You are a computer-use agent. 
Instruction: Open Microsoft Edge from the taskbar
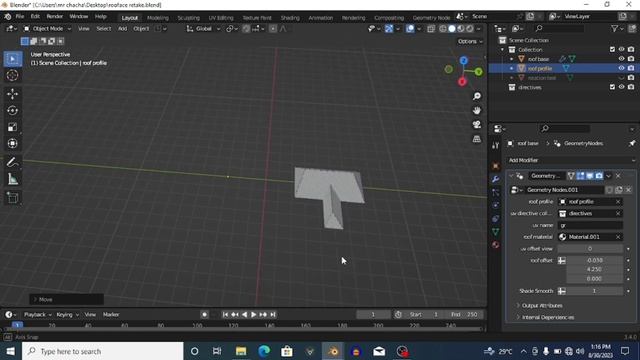click(264, 351)
